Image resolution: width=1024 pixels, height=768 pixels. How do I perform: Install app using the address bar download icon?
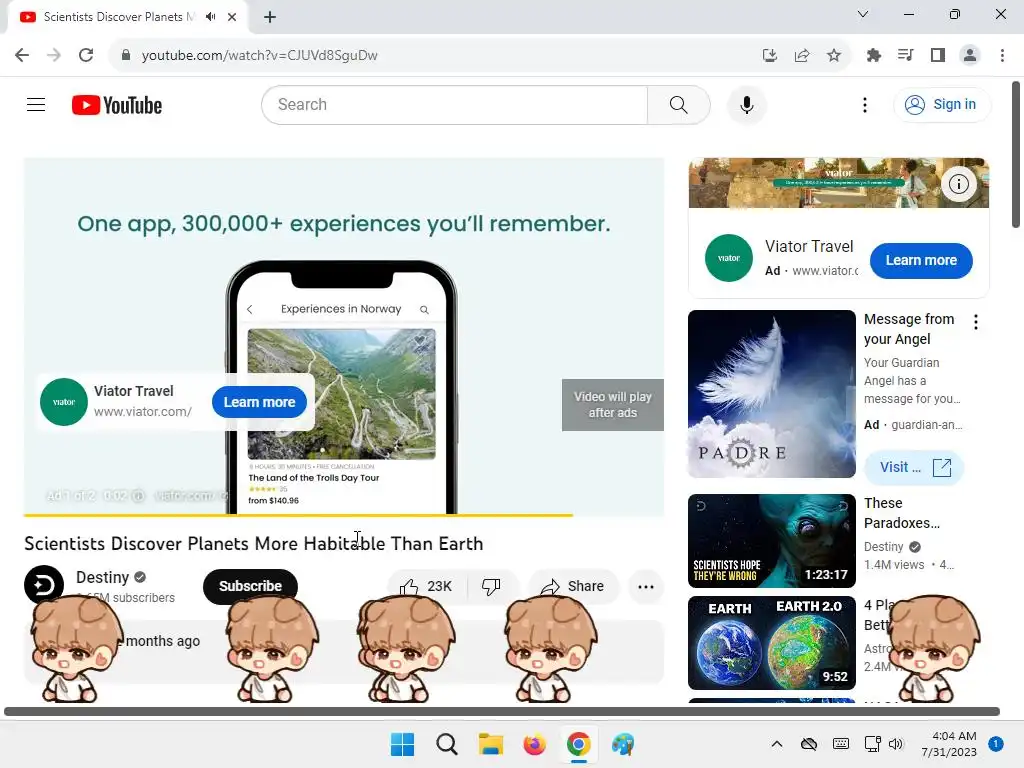click(770, 55)
